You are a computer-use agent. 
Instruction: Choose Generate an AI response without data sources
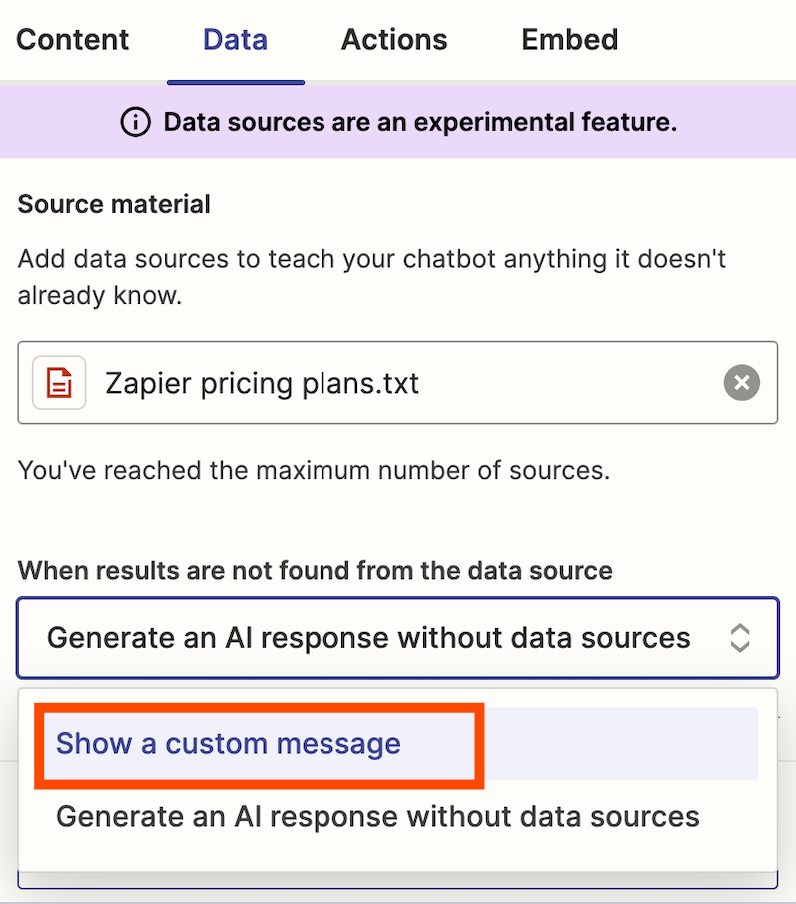[376, 816]
